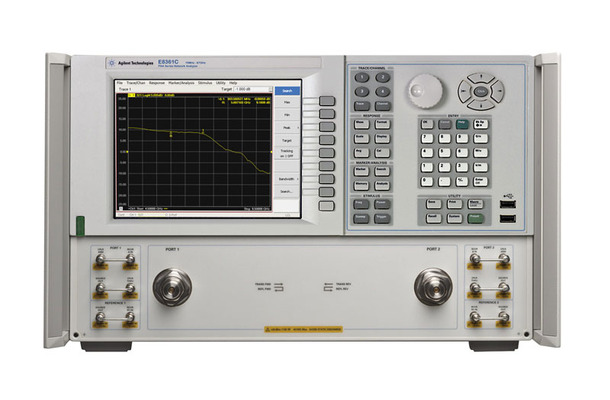Push the Trace hardkey
The image size is (610, 400).
(361, 106)
